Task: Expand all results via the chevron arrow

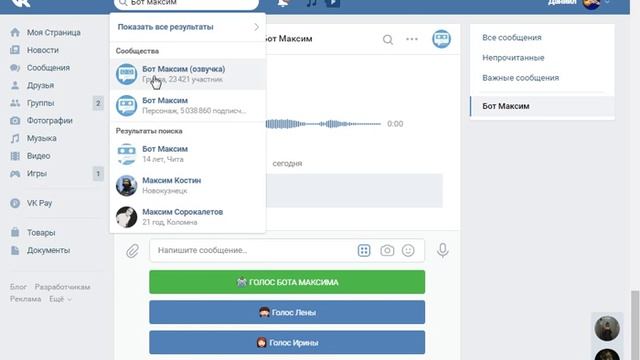Action: 256,27
